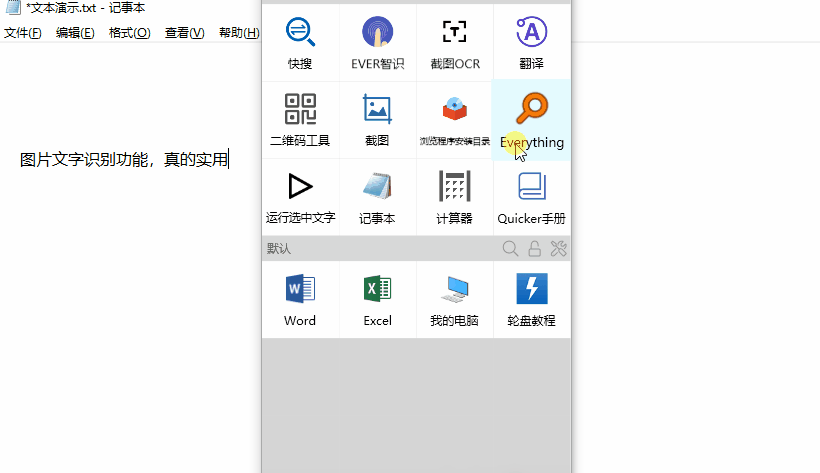
Task: Launch Word from the panel
Action: (300, 299)
